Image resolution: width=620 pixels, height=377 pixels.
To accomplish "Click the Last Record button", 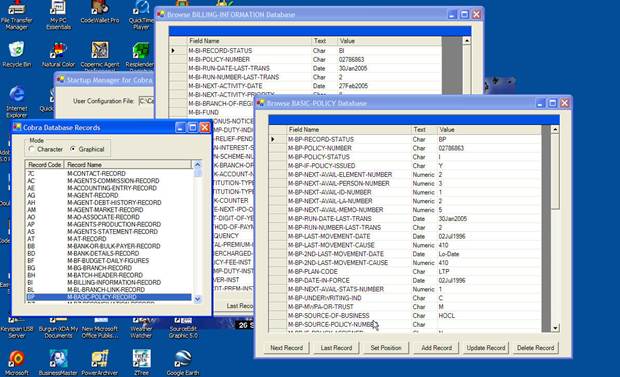I will [x=336, y=348].
